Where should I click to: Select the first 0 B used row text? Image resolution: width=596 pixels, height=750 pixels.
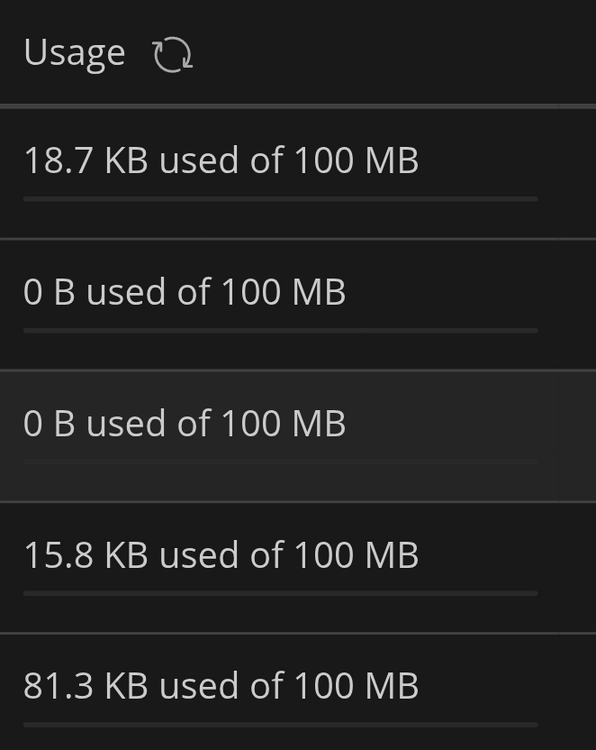184,292
